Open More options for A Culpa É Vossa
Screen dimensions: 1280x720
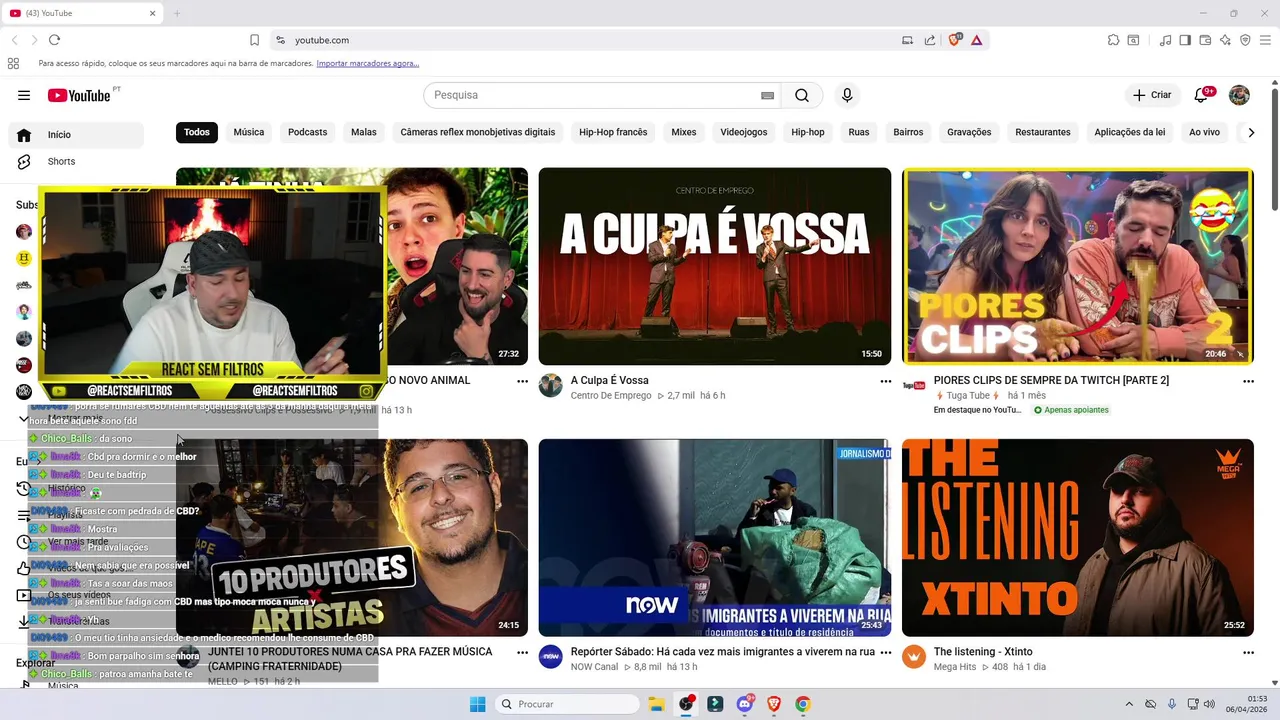click(x=885, y=381)
